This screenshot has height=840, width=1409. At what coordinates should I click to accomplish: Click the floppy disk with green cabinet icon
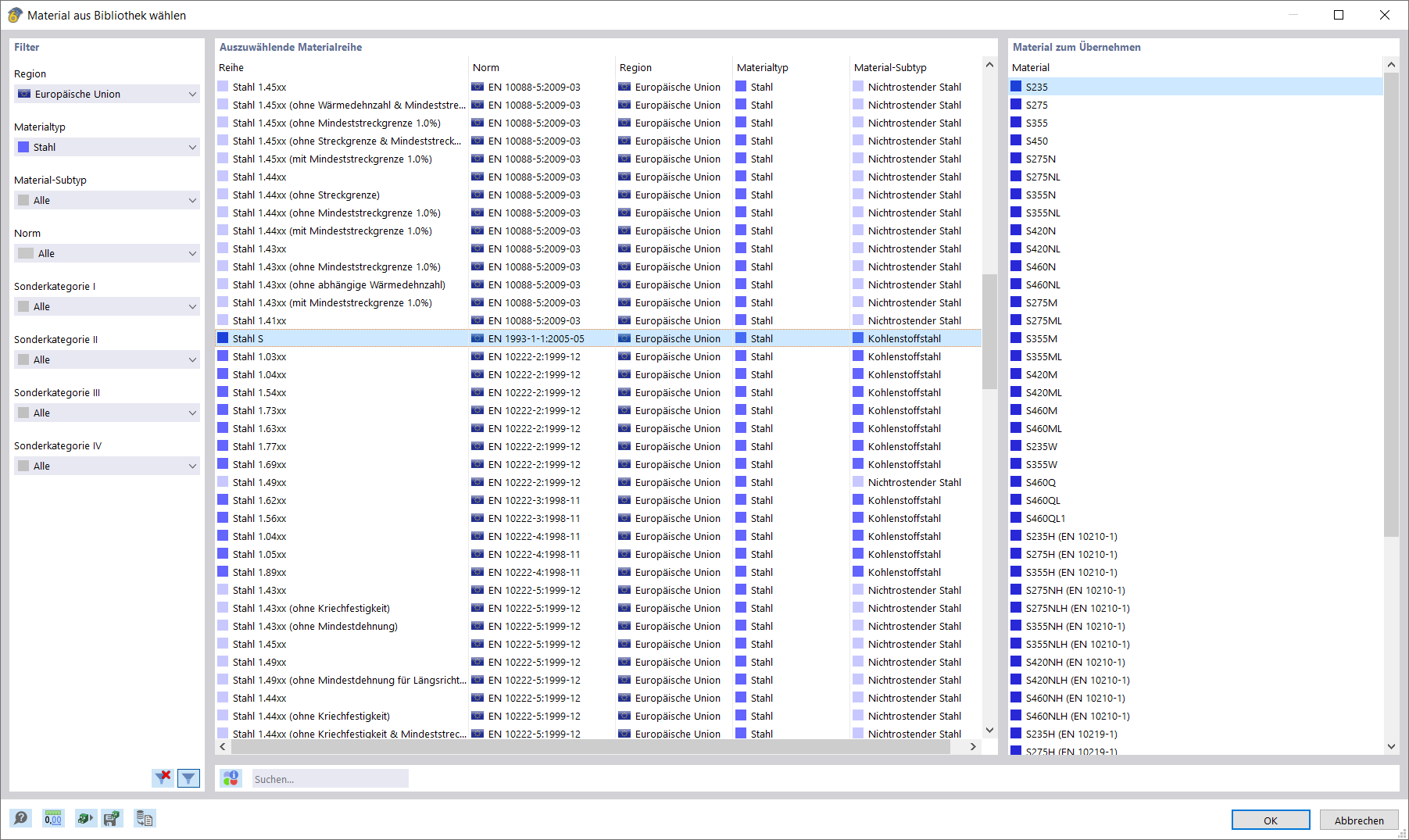112,818
